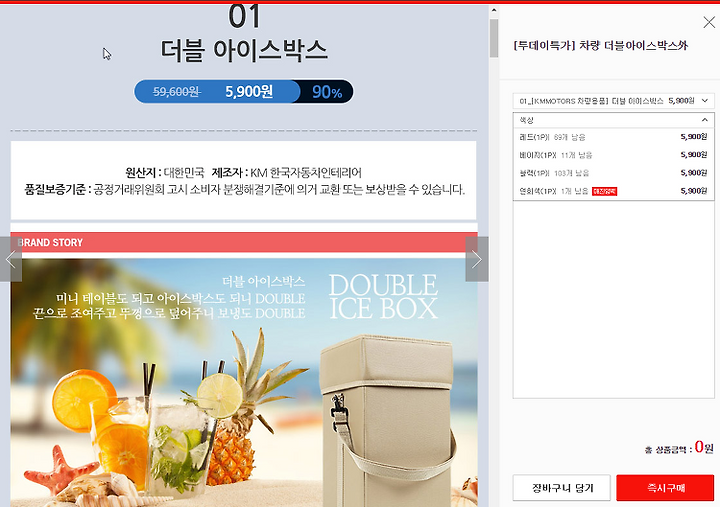
Task: Expand the 01 KMMOTORS product selection dropdown
Action: (x=613, y=101)
